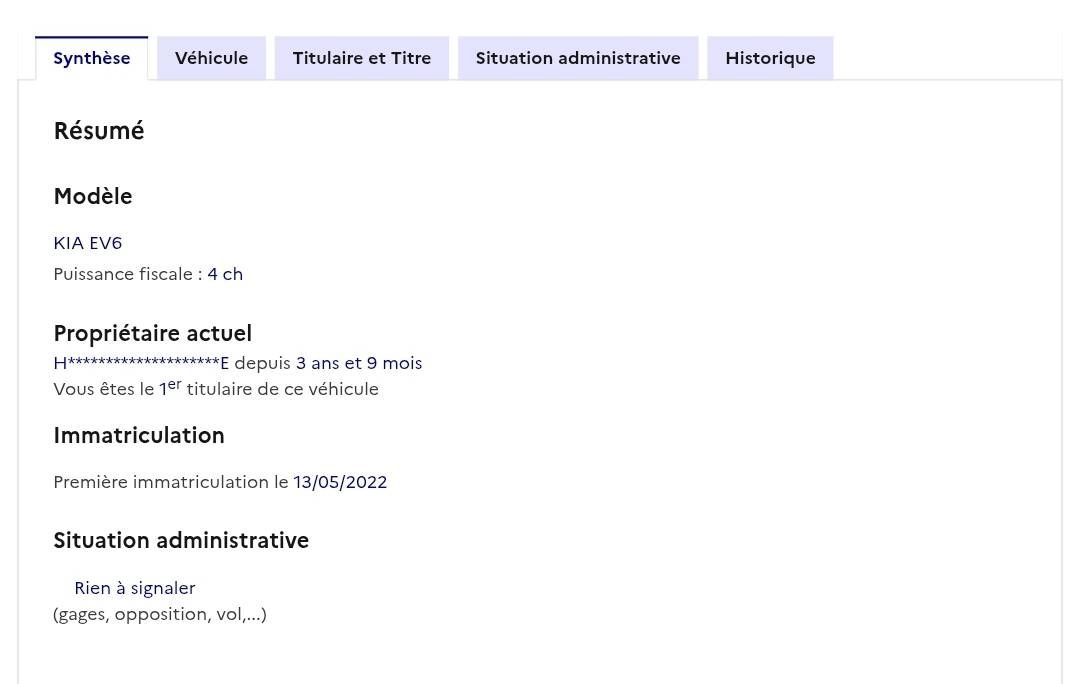This screenshot has width=1079, height=684.
Task: Switch to the Titulaire et Titre tab
Action: click(361, 58)
